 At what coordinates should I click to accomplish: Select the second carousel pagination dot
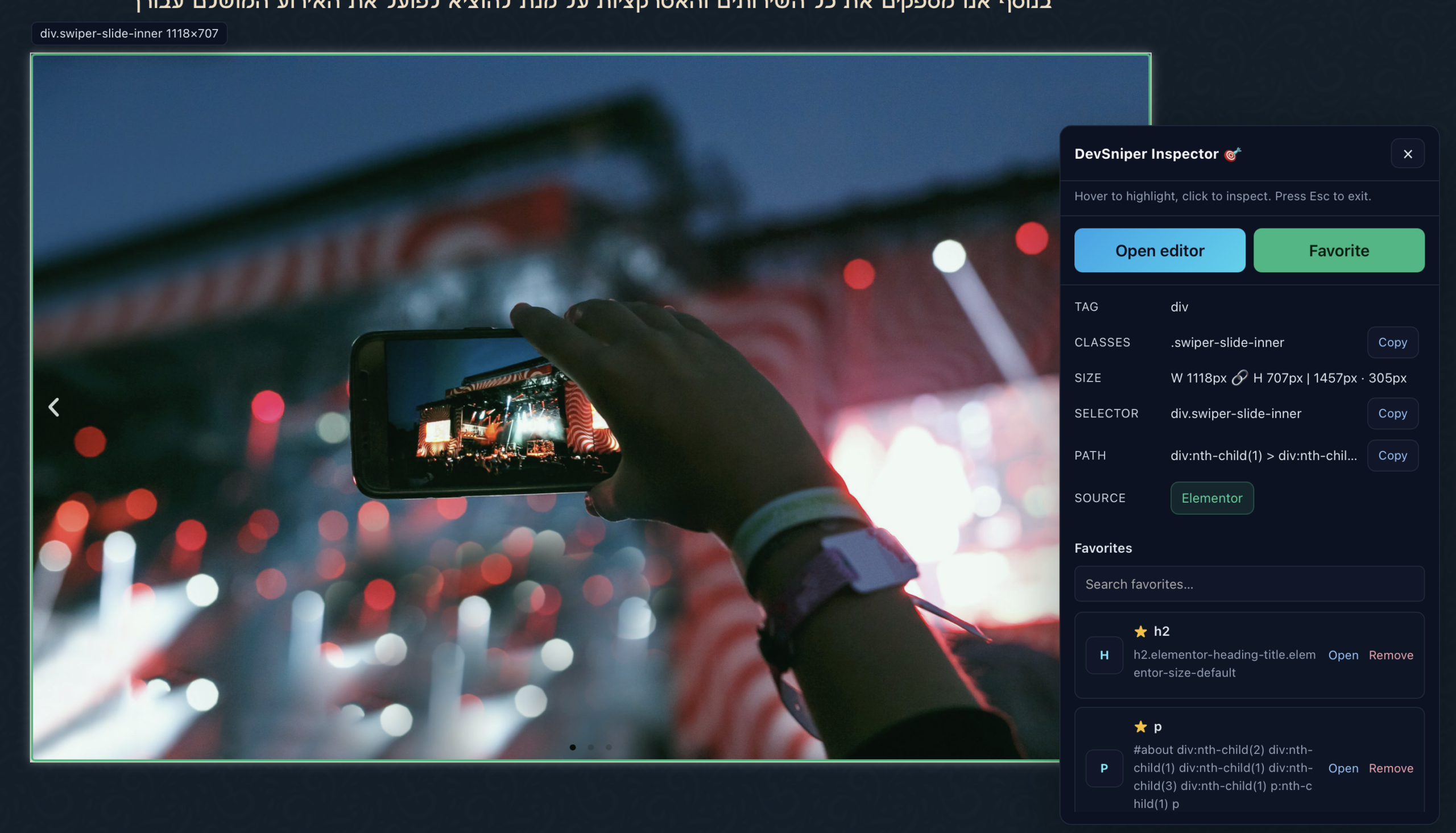click(x=590, y=747)
